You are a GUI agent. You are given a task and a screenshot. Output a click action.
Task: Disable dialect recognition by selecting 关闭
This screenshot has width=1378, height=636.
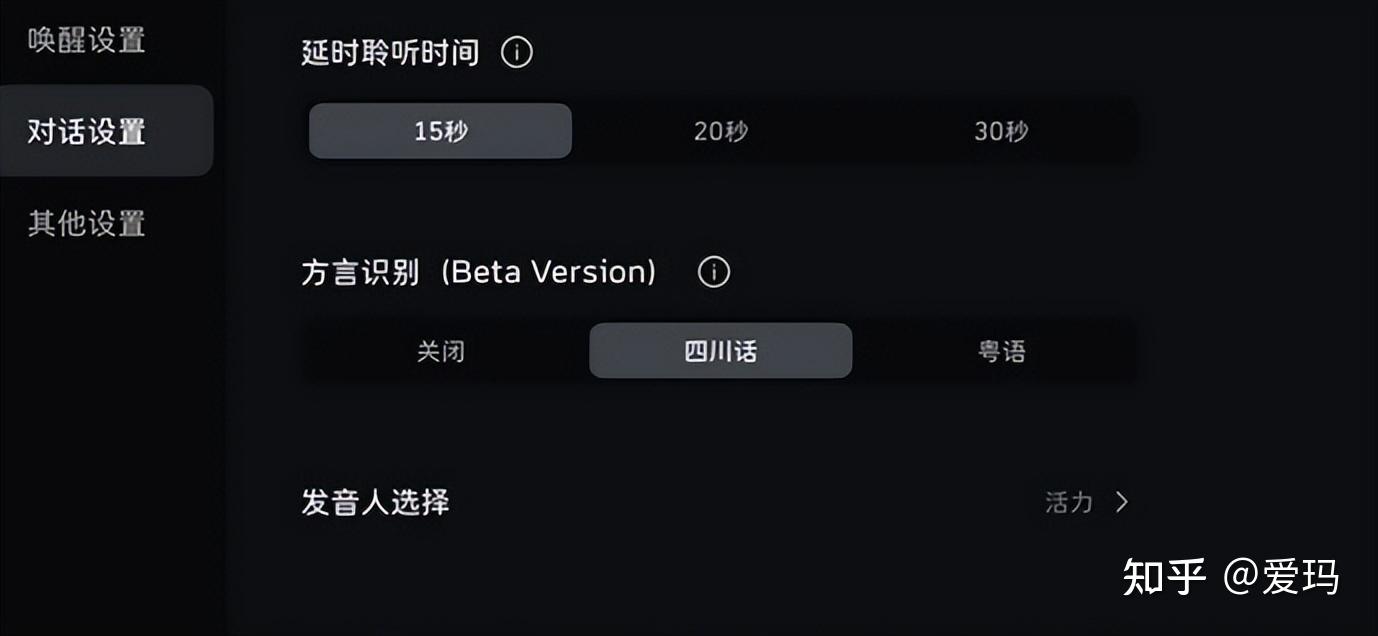(x=440, y=350)
